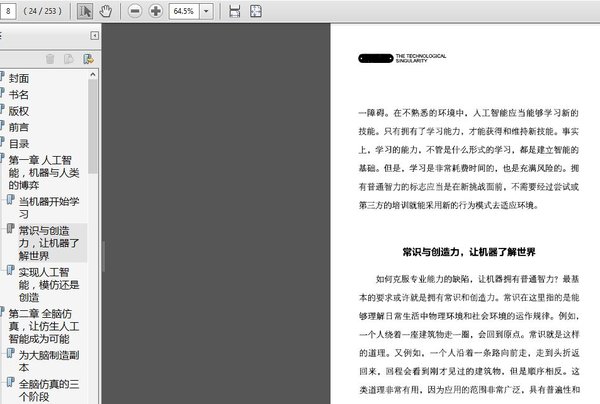600x404 pixels.
Task: Click the new bookmark icon
Action: point(69,59)
